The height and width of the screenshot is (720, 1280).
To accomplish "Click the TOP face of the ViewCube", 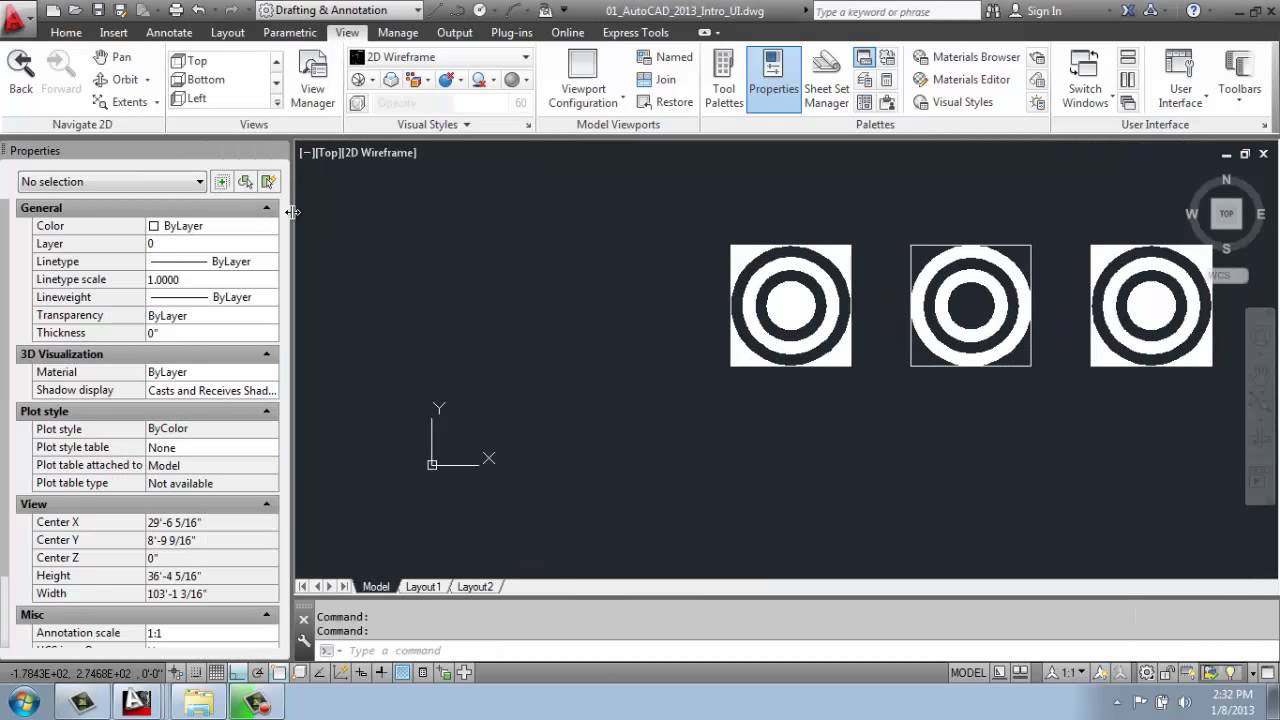I will (1226, 213).
